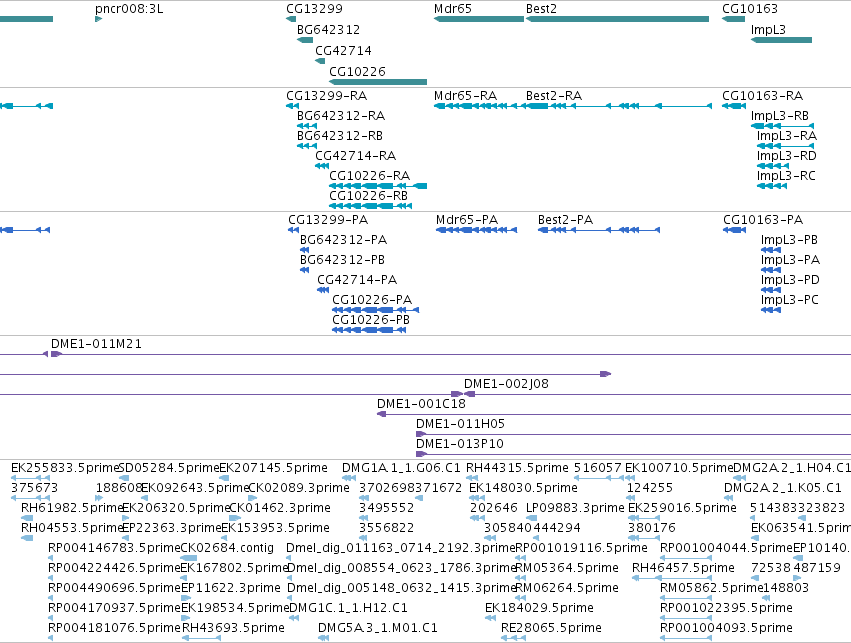Select the ImpL3-RA transcript label

(x=787, y=136)
